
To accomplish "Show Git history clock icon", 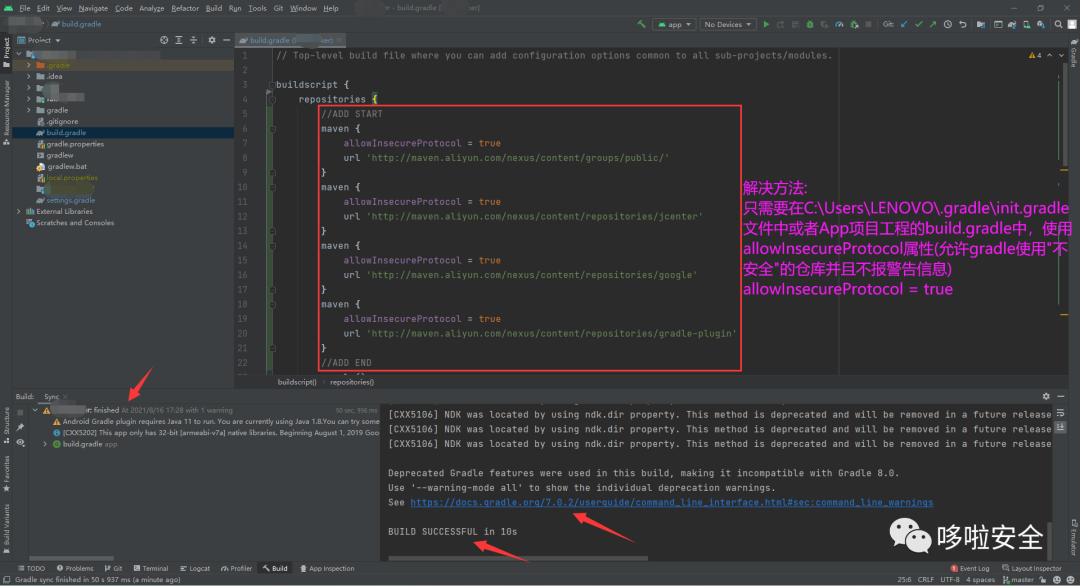I will (x=948, y=24).
